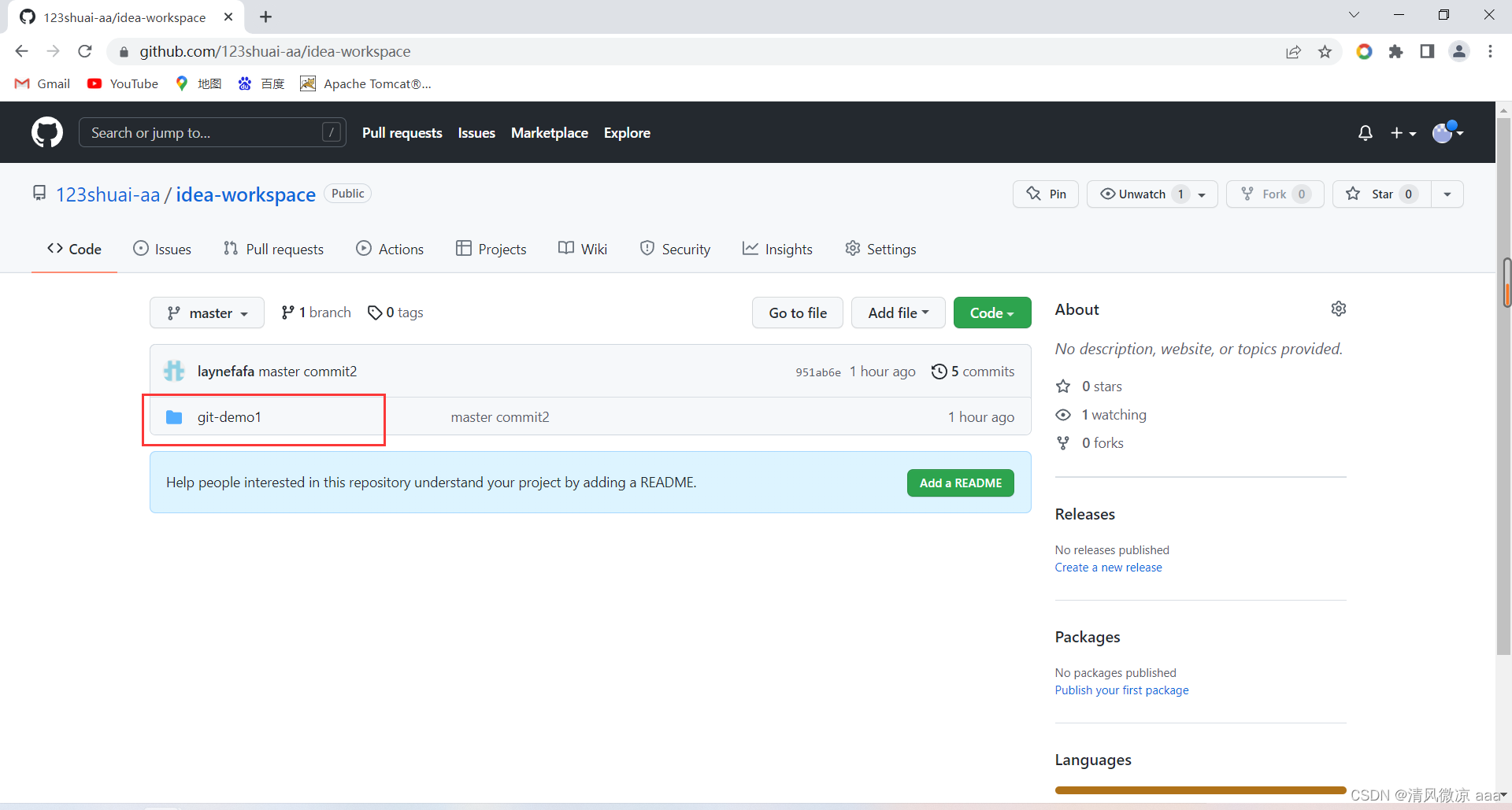
Task: Open the 0 stars link
Action: click(x=1090, y=387)
